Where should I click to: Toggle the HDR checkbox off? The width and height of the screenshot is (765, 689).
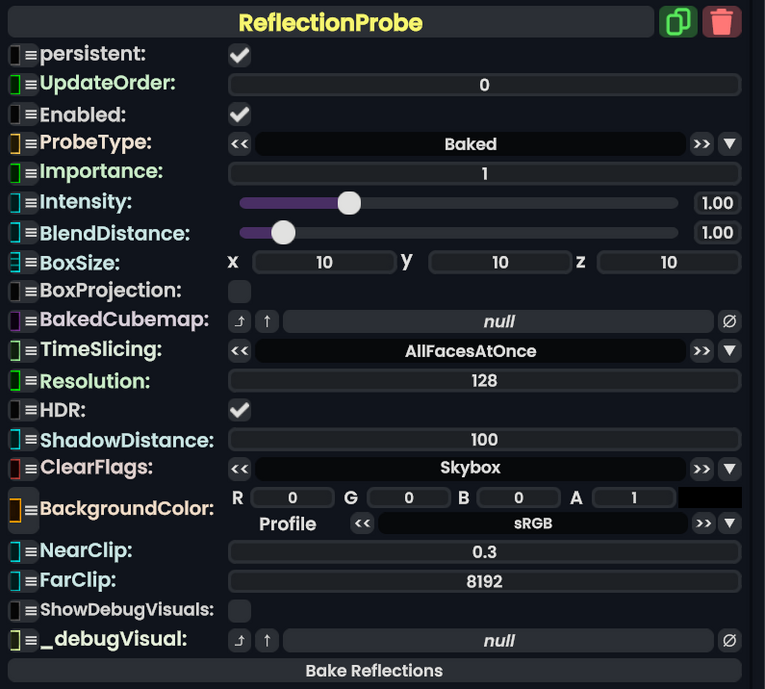coord(240,410)
